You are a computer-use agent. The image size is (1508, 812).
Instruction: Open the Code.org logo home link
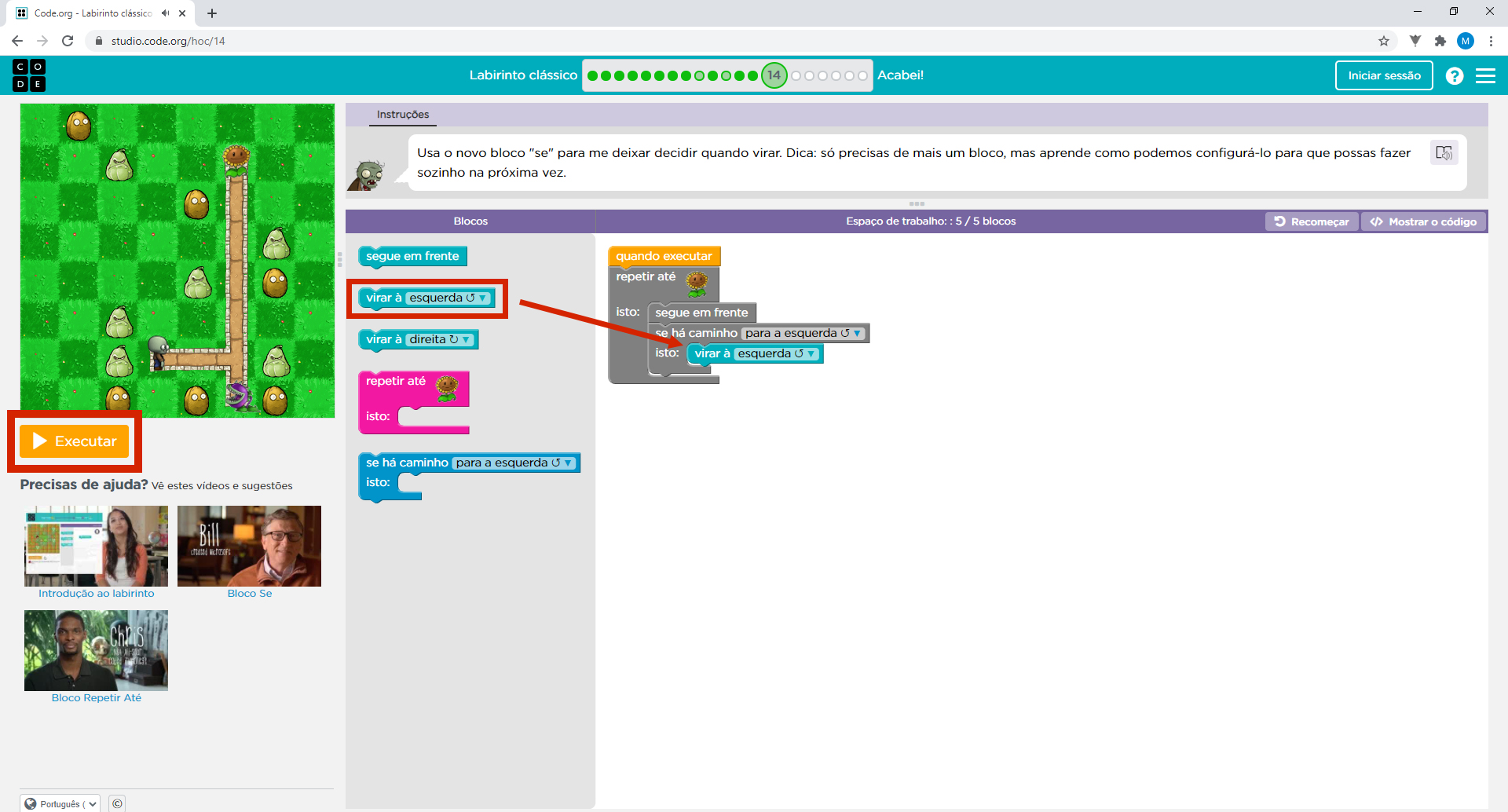[29, 75]
